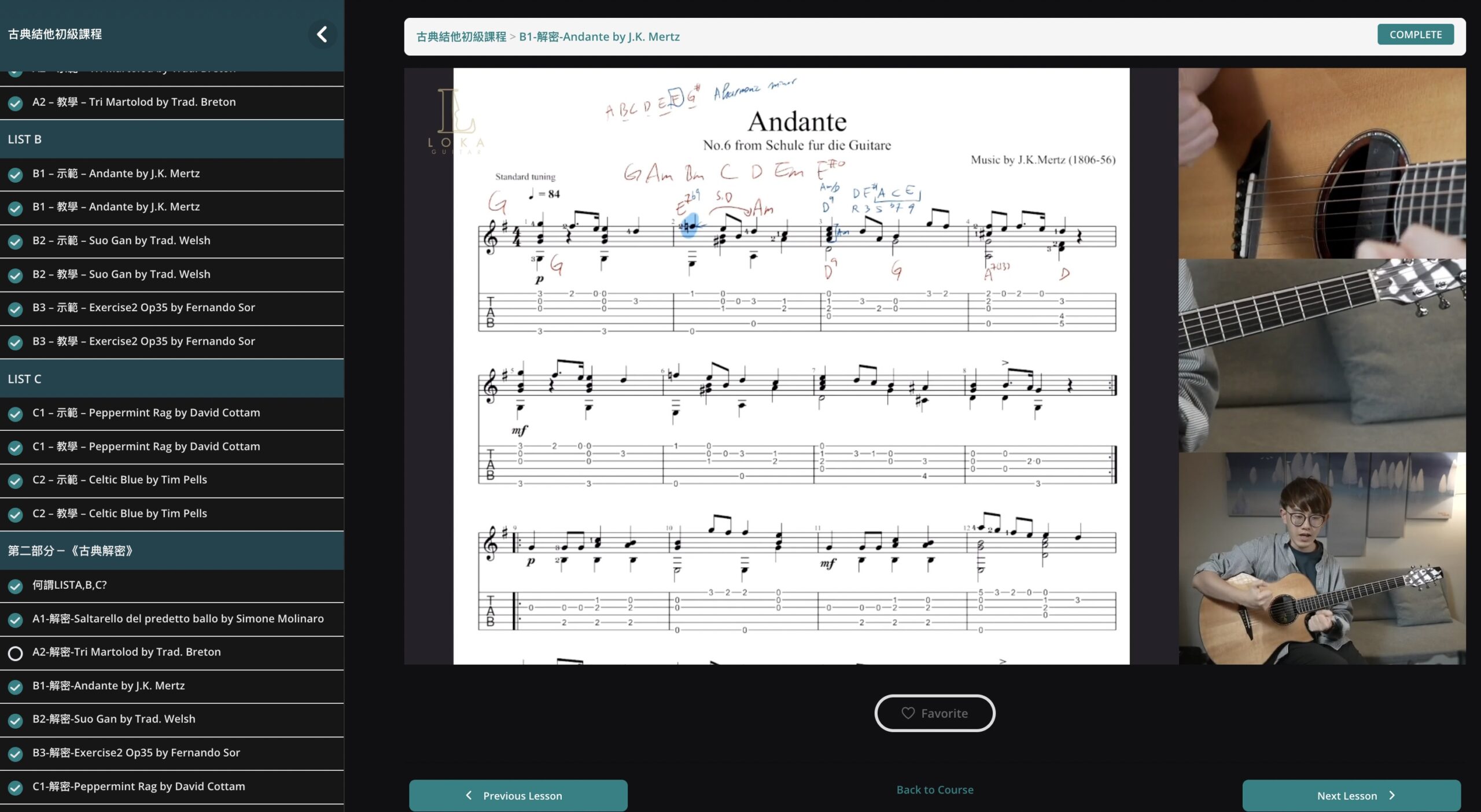
Task: Open lesson A1-解密-Saltarello del predetto ballo
Action: tap(172, 619)
